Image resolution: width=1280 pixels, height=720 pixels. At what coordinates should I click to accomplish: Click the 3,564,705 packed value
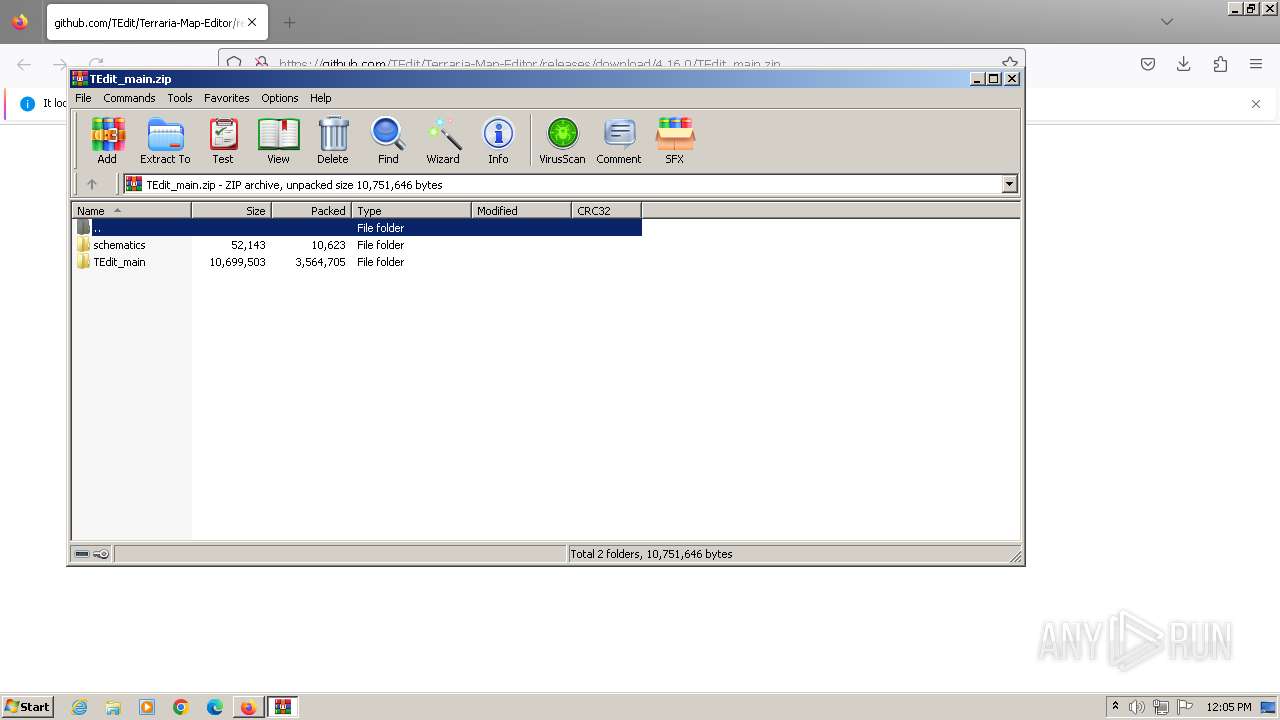pos(320,262)
